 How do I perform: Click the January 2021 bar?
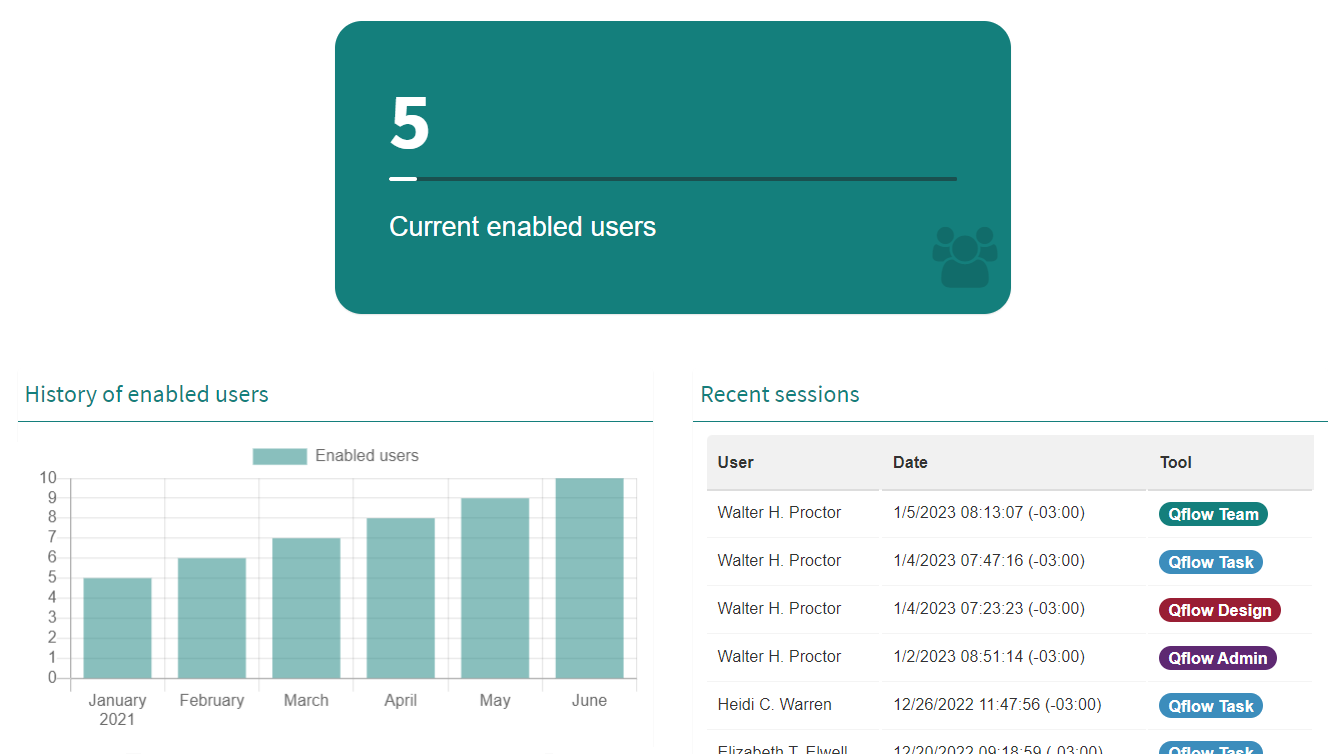pyautogui.click(x=117, y=628)
